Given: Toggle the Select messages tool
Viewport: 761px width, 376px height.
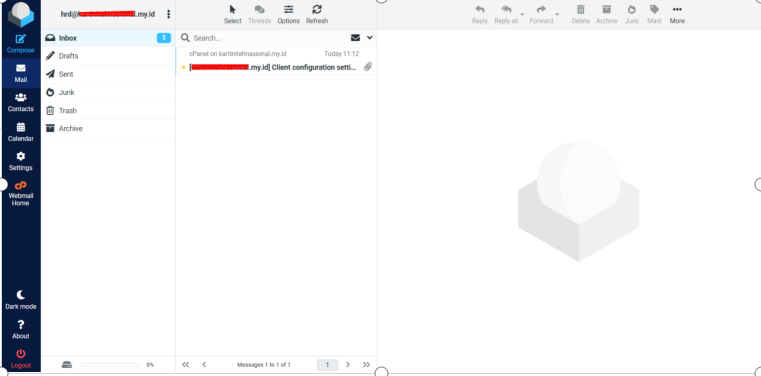Looking at the screenshot, I should pos(232,15).
